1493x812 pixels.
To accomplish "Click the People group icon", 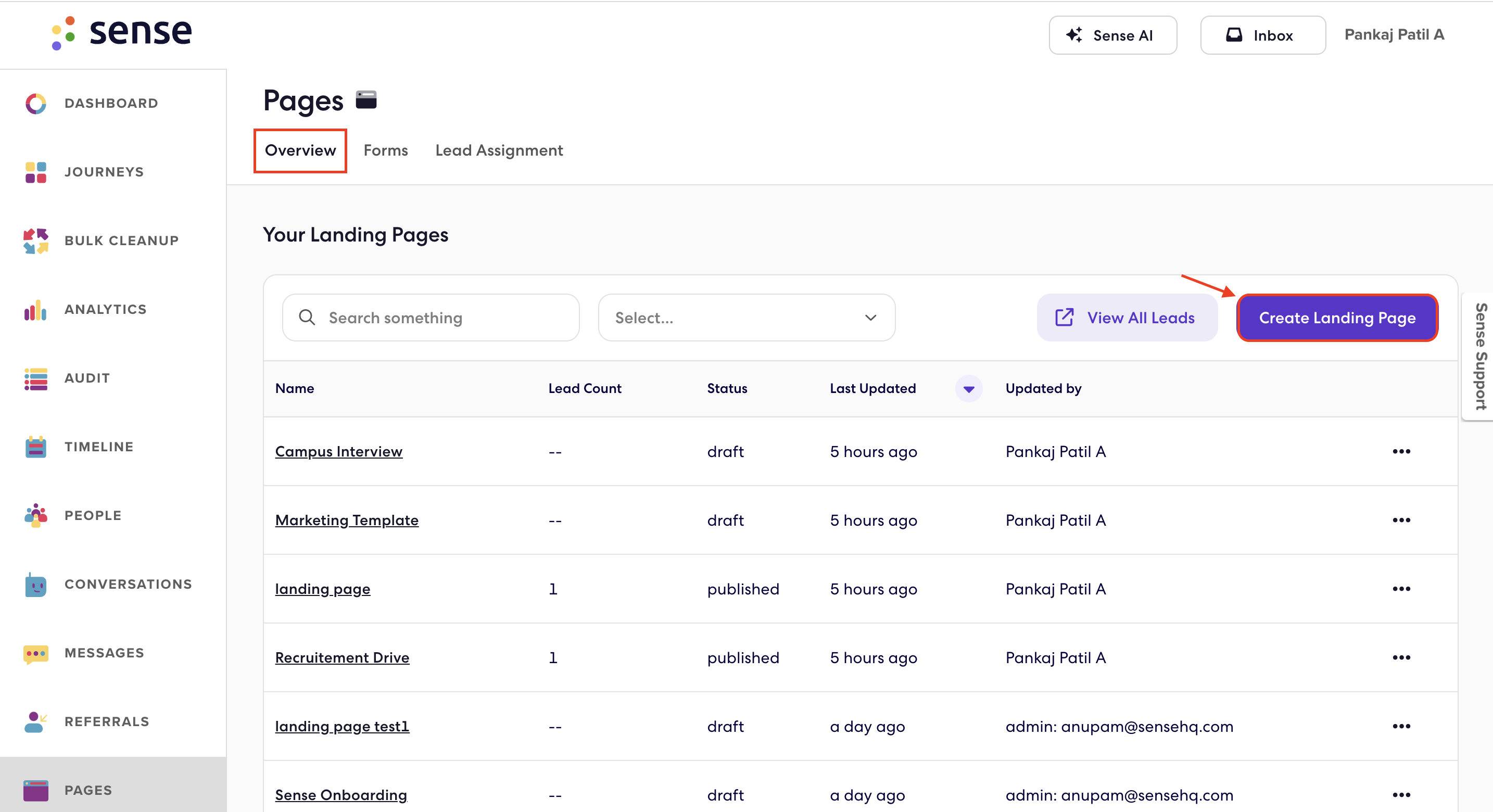I will (x=36, y=515).
